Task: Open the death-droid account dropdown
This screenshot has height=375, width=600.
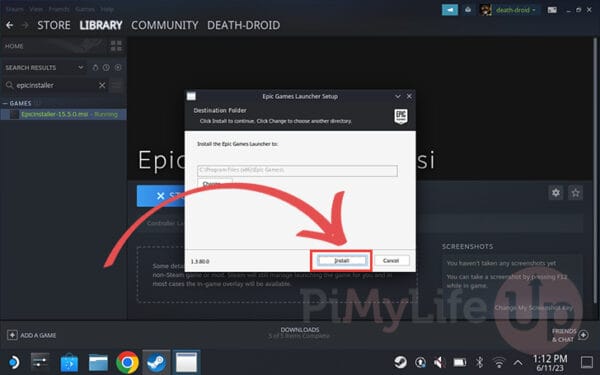Action: point(516,10)
